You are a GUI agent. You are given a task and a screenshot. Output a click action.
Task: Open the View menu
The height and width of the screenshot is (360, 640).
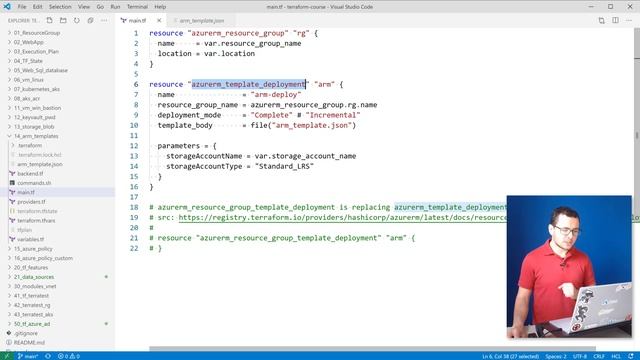(x=84, y=7)
